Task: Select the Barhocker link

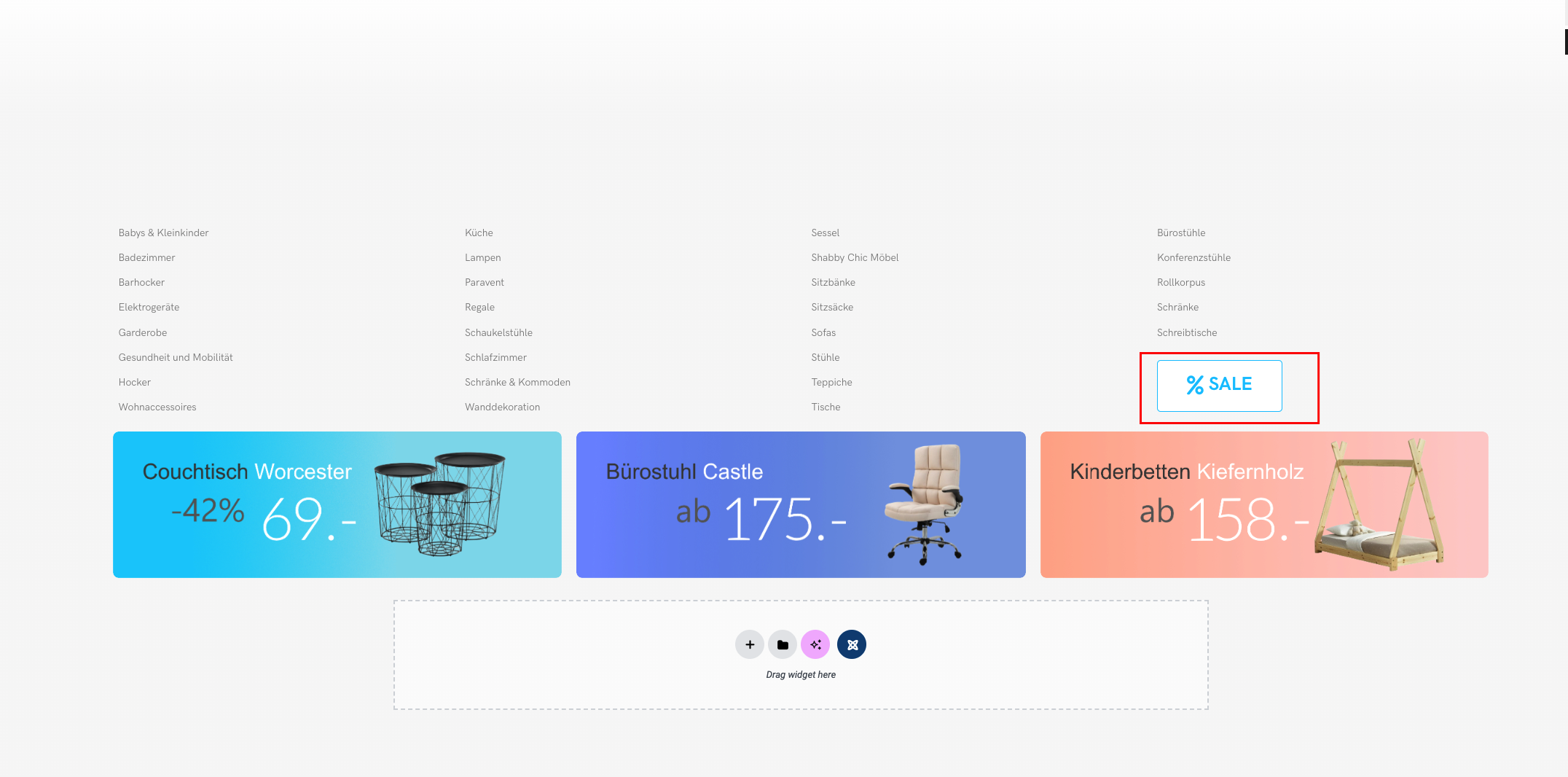Action: [141, 282]
